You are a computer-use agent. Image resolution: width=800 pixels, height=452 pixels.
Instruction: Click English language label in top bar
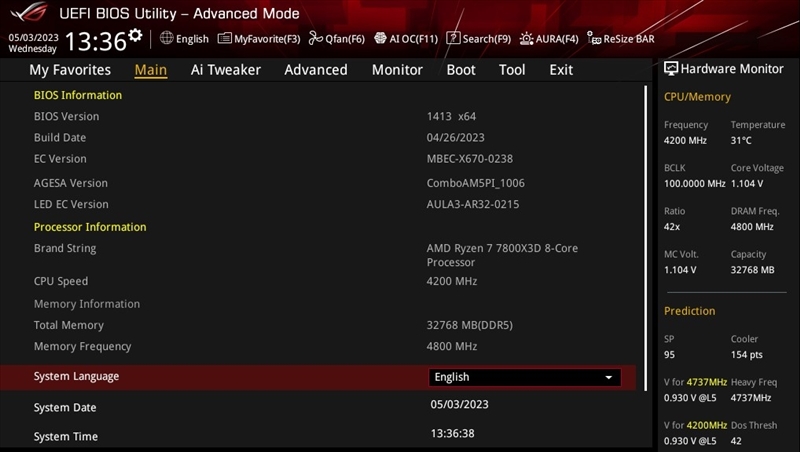point(192,39)
